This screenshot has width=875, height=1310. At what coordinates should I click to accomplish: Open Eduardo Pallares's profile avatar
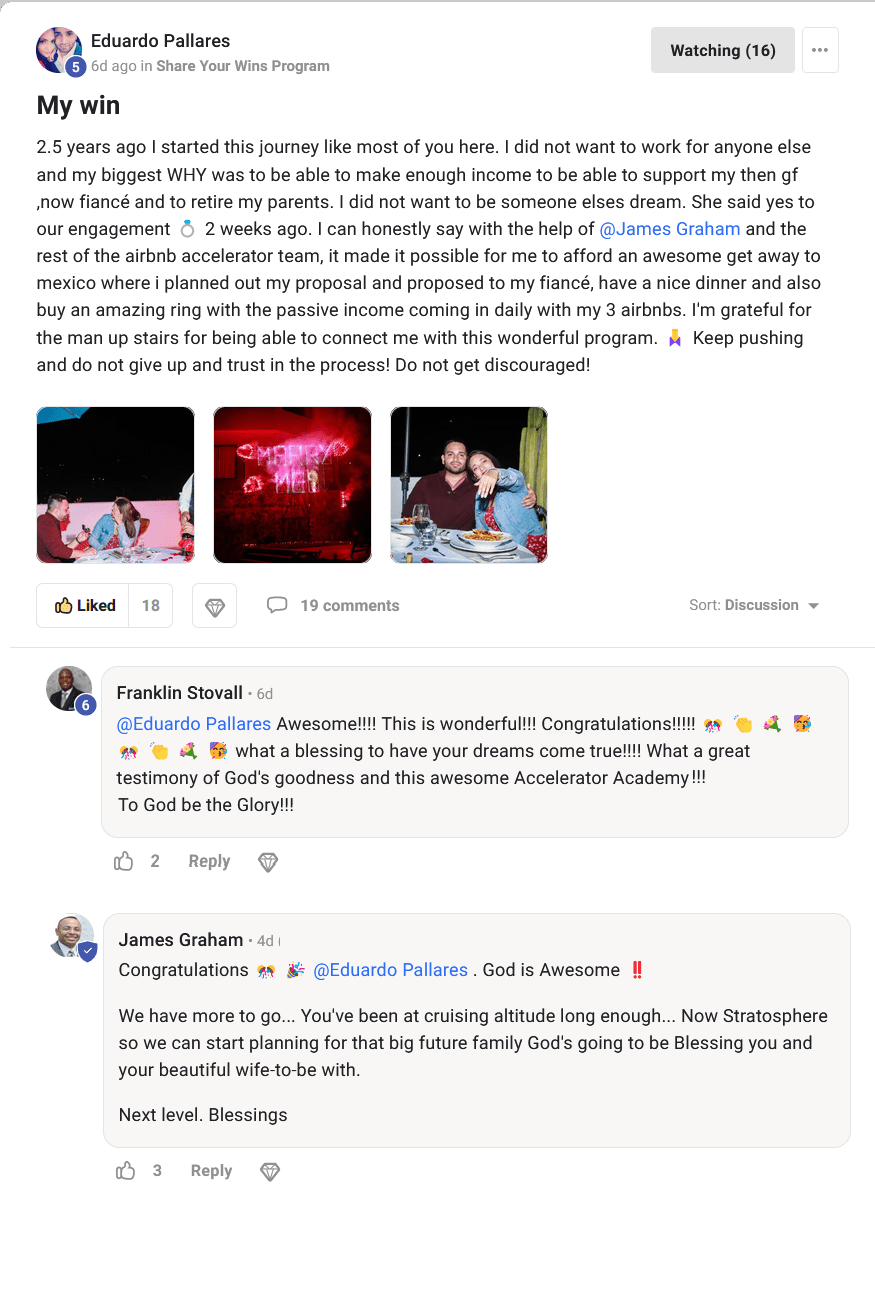pyautogui.click(x=59, y=50)
